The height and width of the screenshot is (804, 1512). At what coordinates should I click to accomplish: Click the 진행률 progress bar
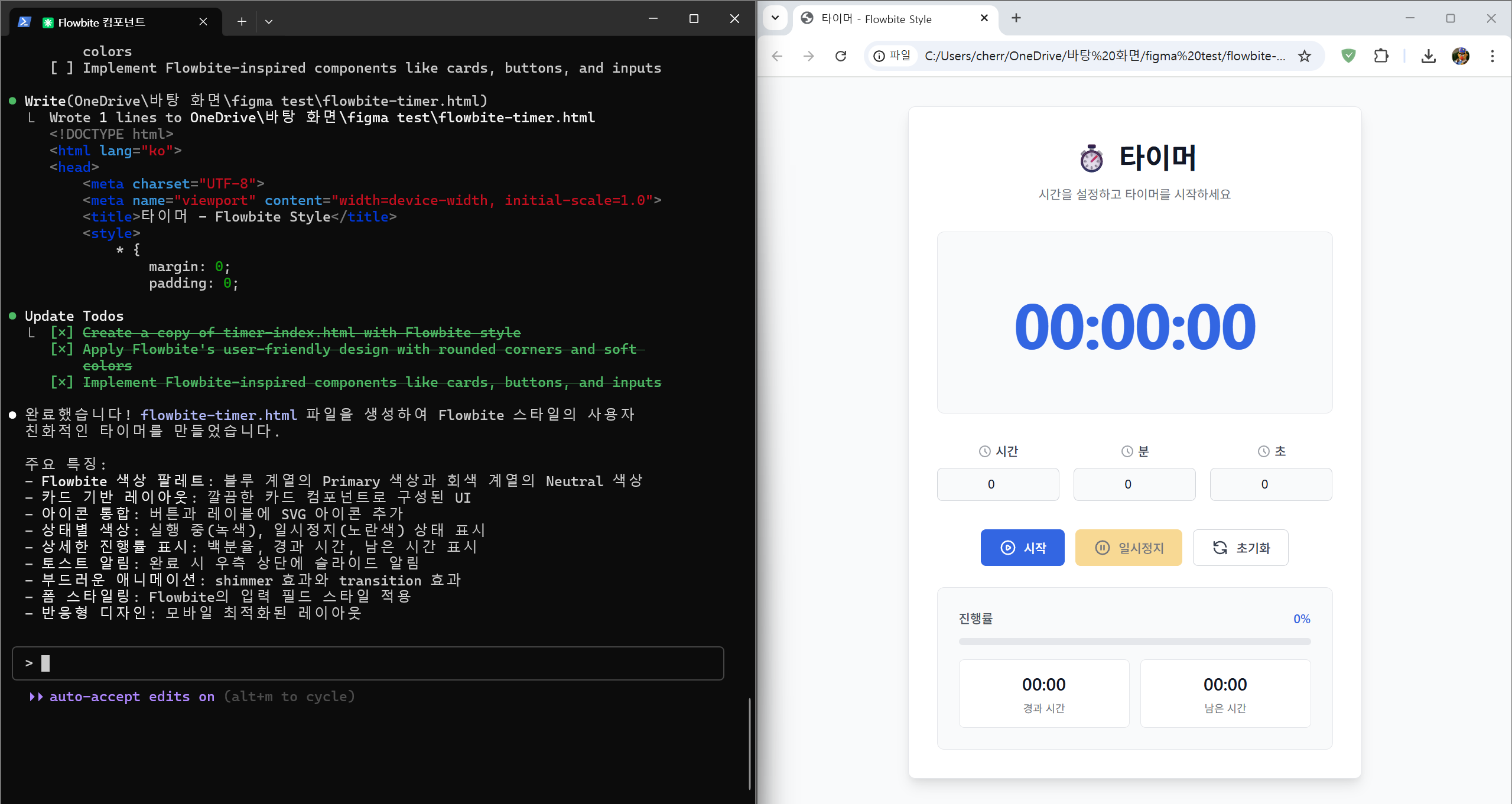click(x=1134, y=642)
